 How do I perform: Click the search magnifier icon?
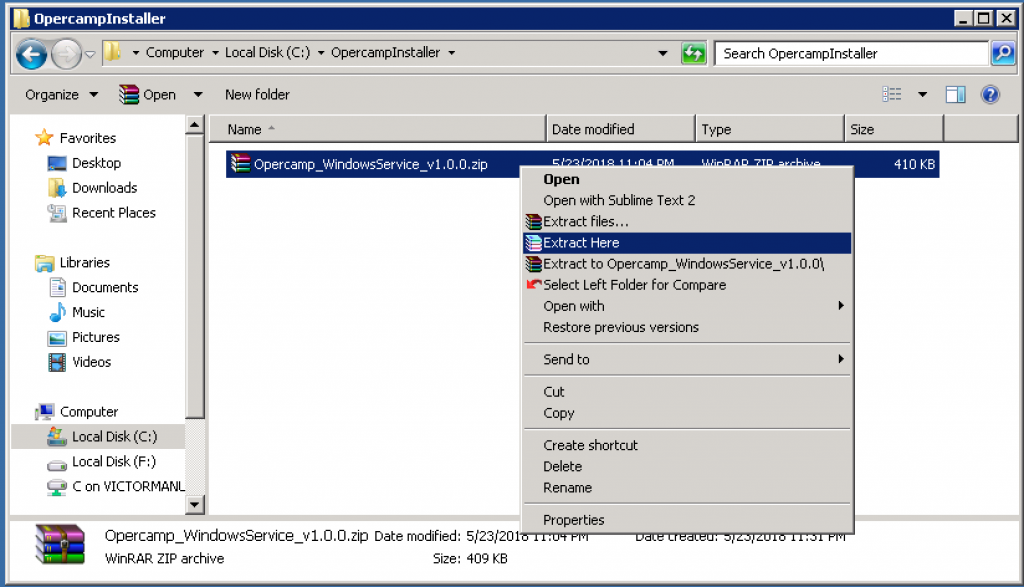[1002, 53]
